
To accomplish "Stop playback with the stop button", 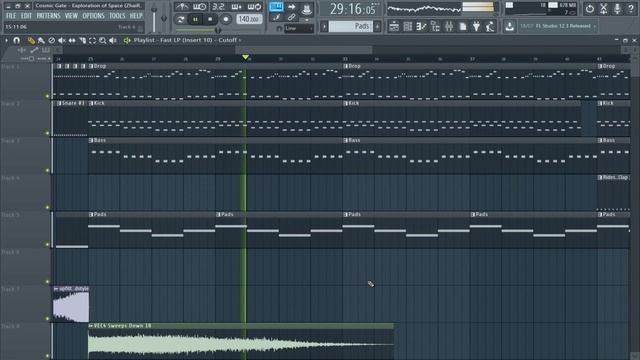I will click(210, 19).
